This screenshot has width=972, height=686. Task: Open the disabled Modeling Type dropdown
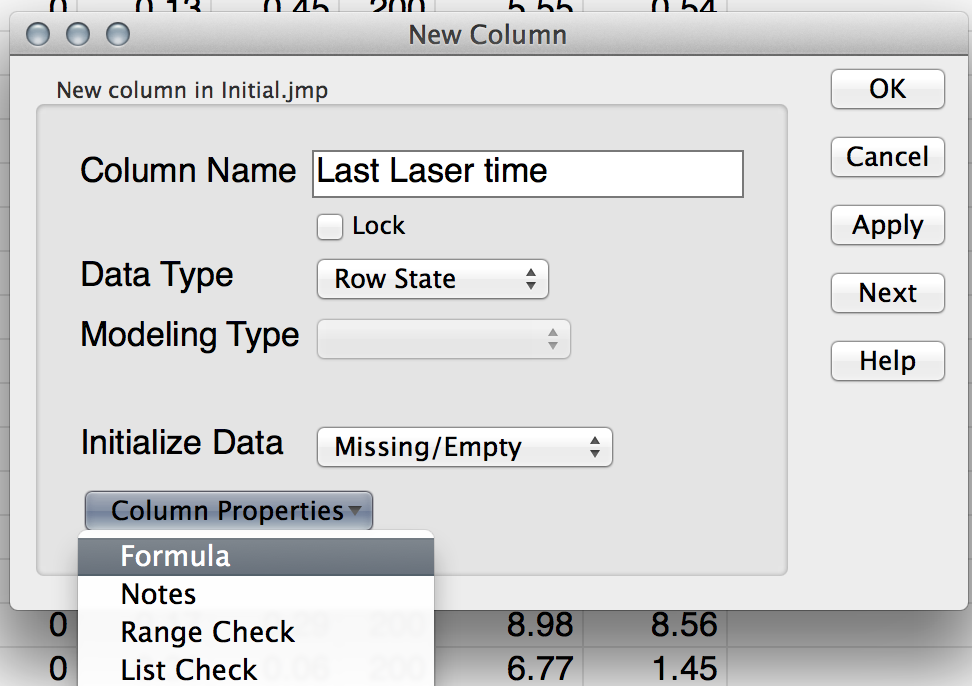(x=443, y=339)
